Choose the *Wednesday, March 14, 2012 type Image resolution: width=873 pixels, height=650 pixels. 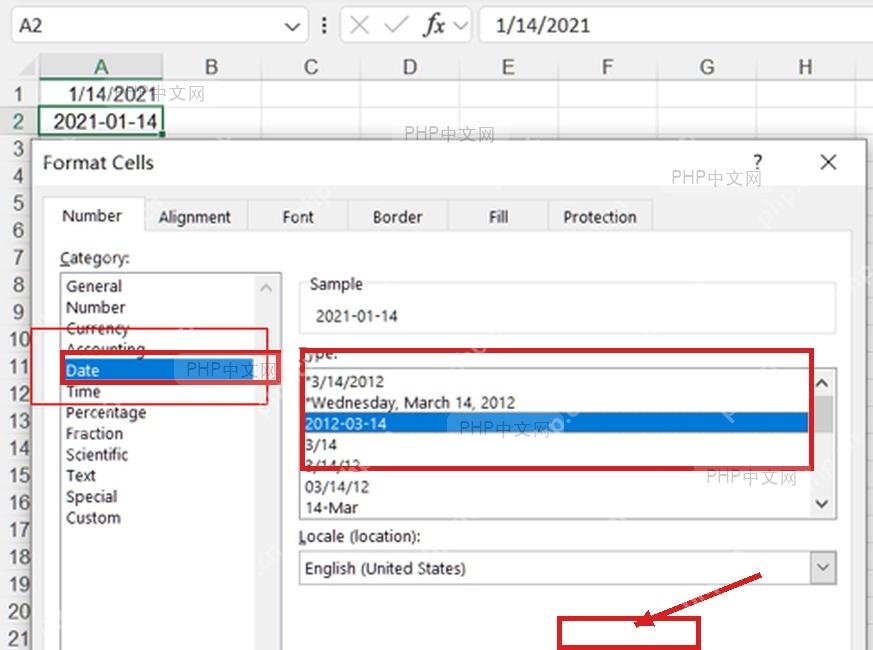click(x=556, y=403)
